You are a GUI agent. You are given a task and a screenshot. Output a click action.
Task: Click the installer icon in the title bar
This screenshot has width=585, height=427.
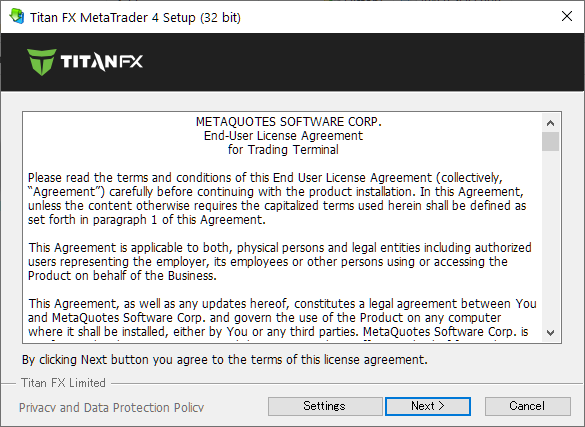[x=16, y=16]
